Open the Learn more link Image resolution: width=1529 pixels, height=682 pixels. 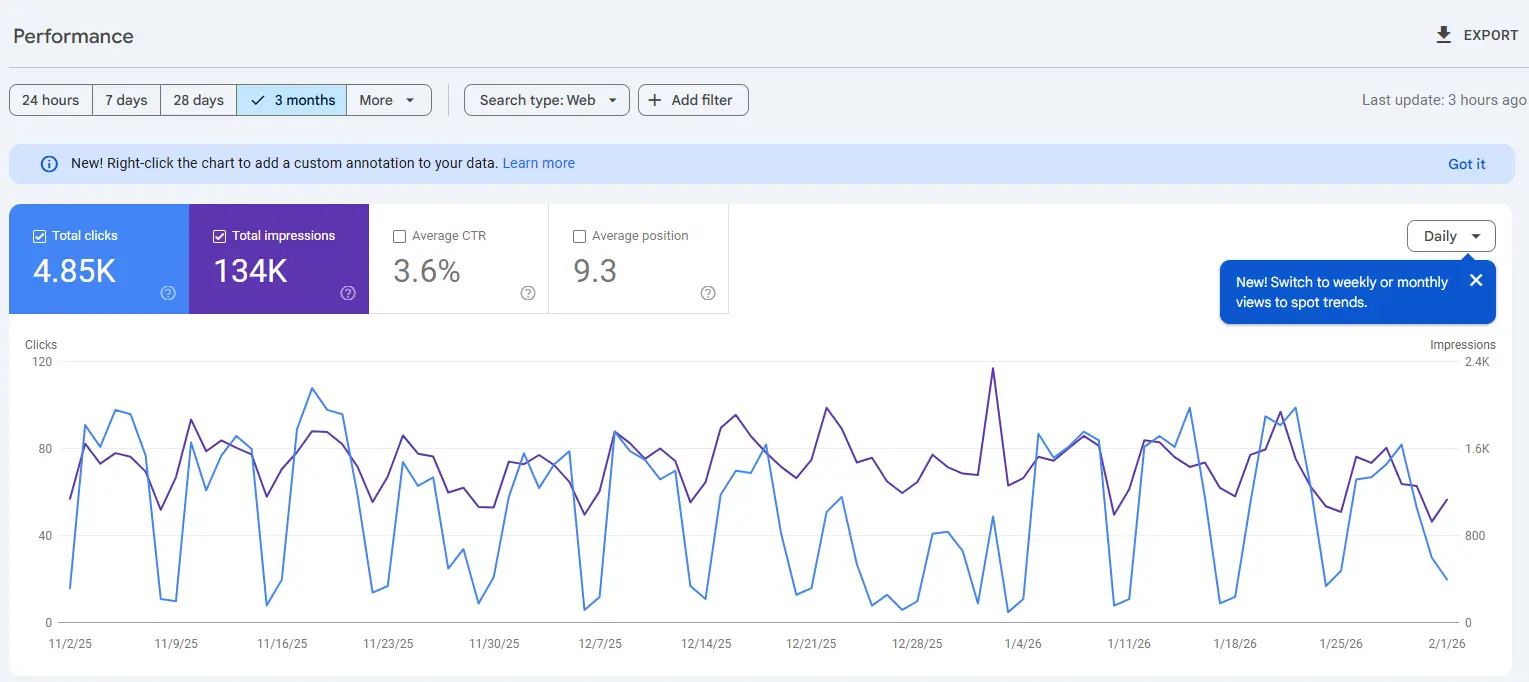coord(538,163)
